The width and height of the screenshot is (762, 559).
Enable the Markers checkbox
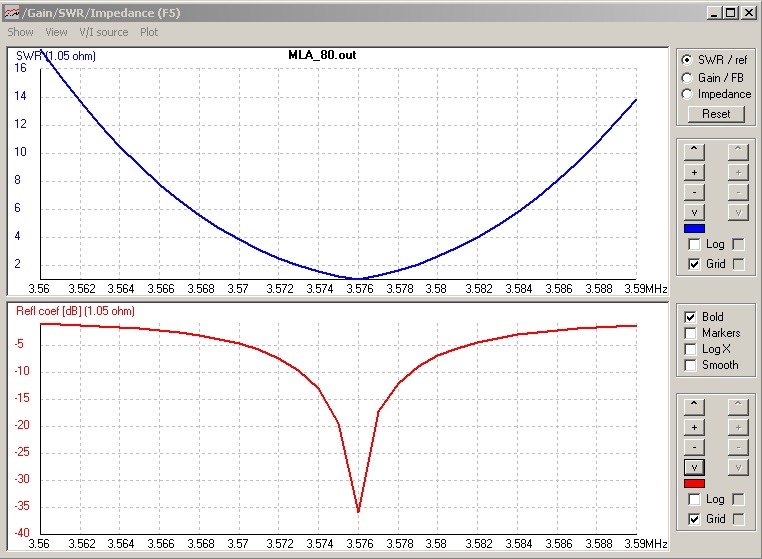point(690,333)
